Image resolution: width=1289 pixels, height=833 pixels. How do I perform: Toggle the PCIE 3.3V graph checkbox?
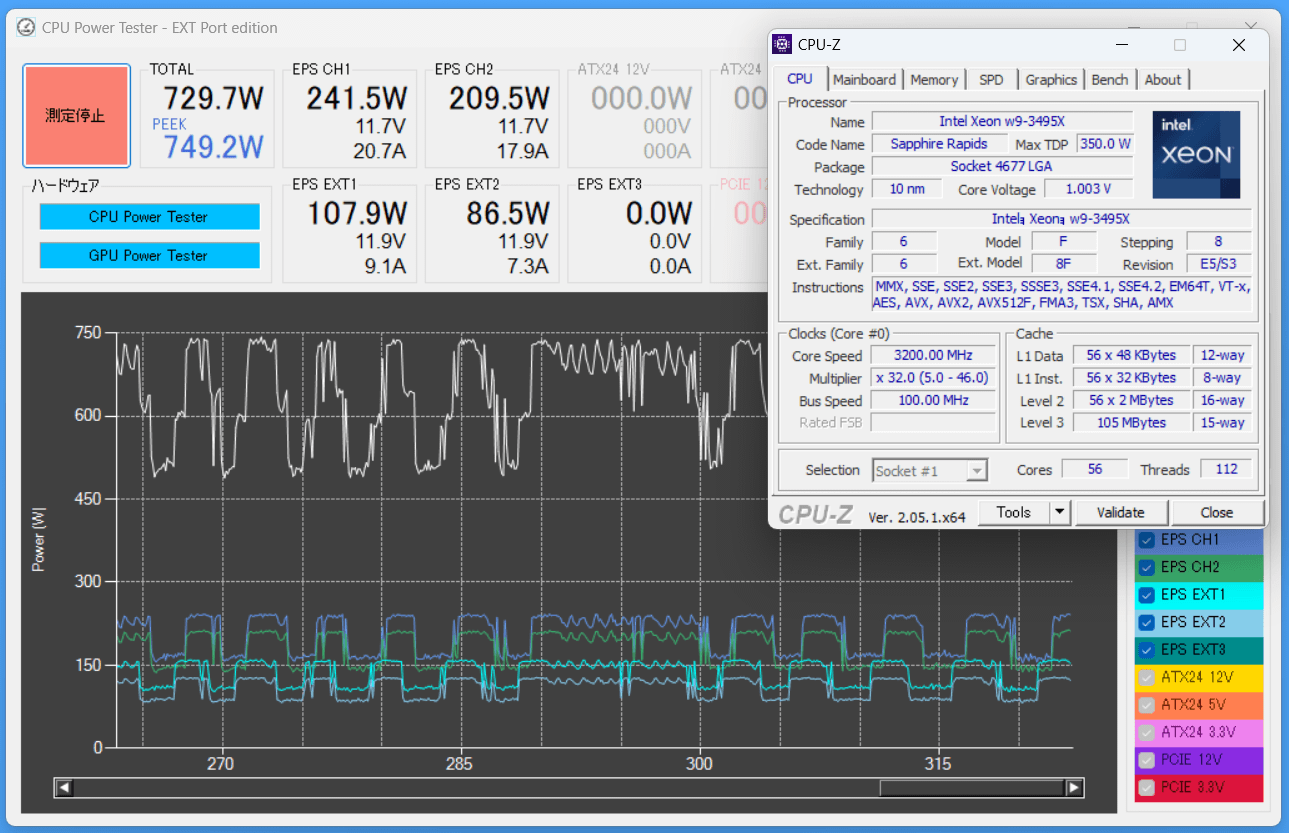point(1147,787)
